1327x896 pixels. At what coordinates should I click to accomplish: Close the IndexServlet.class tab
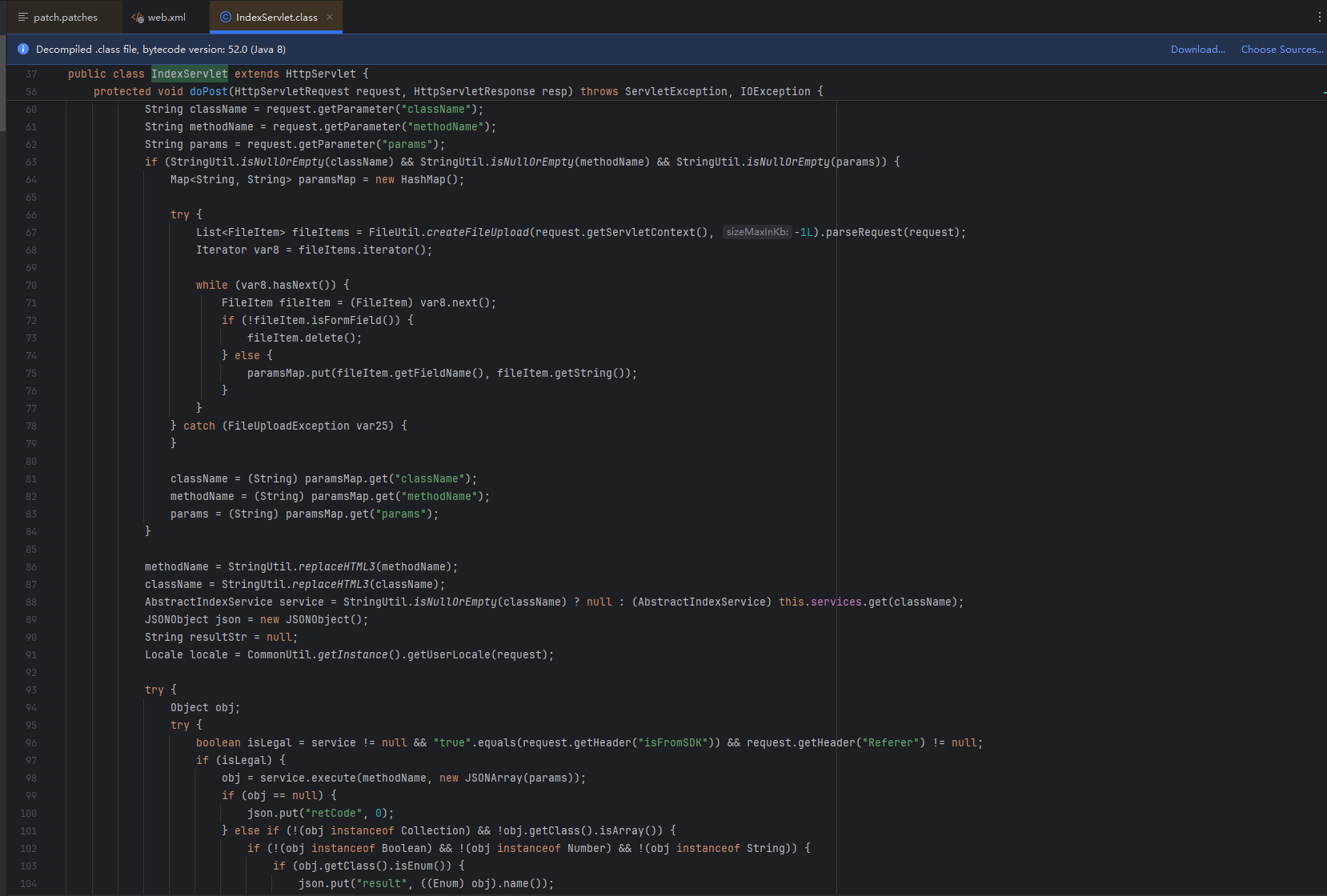(x=330, y=17)
